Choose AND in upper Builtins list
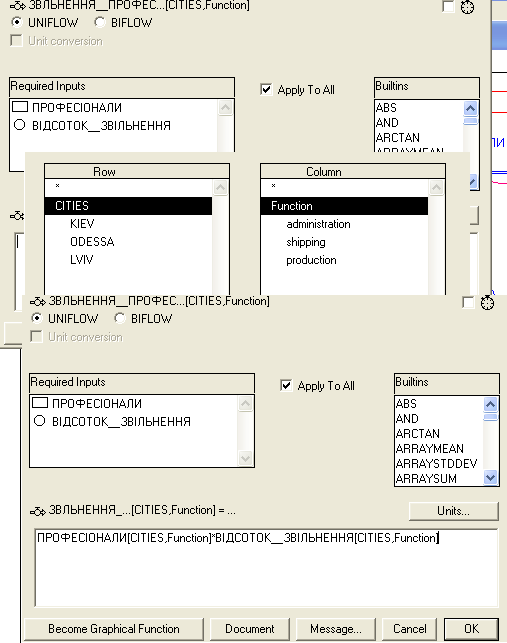Screen dimensions: 507x643 tap(387, 123)
